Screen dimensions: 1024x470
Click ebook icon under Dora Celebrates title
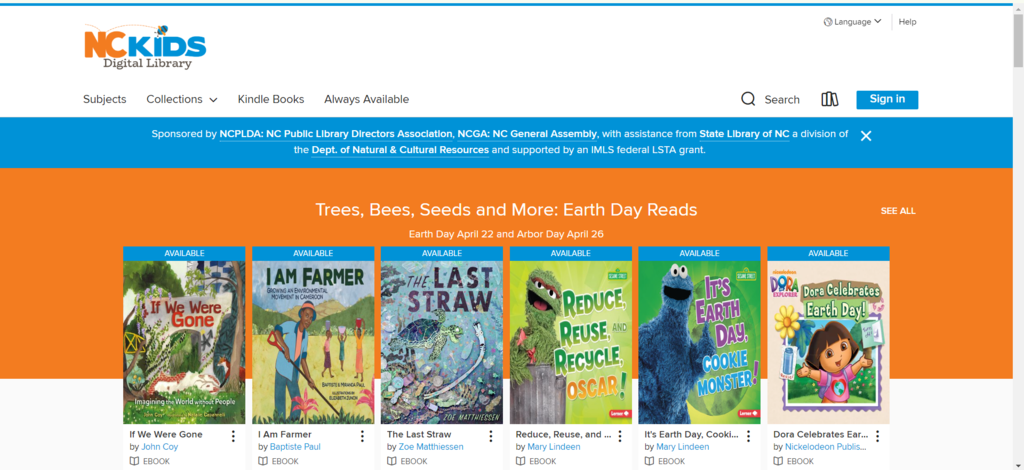tap(778, 461)
